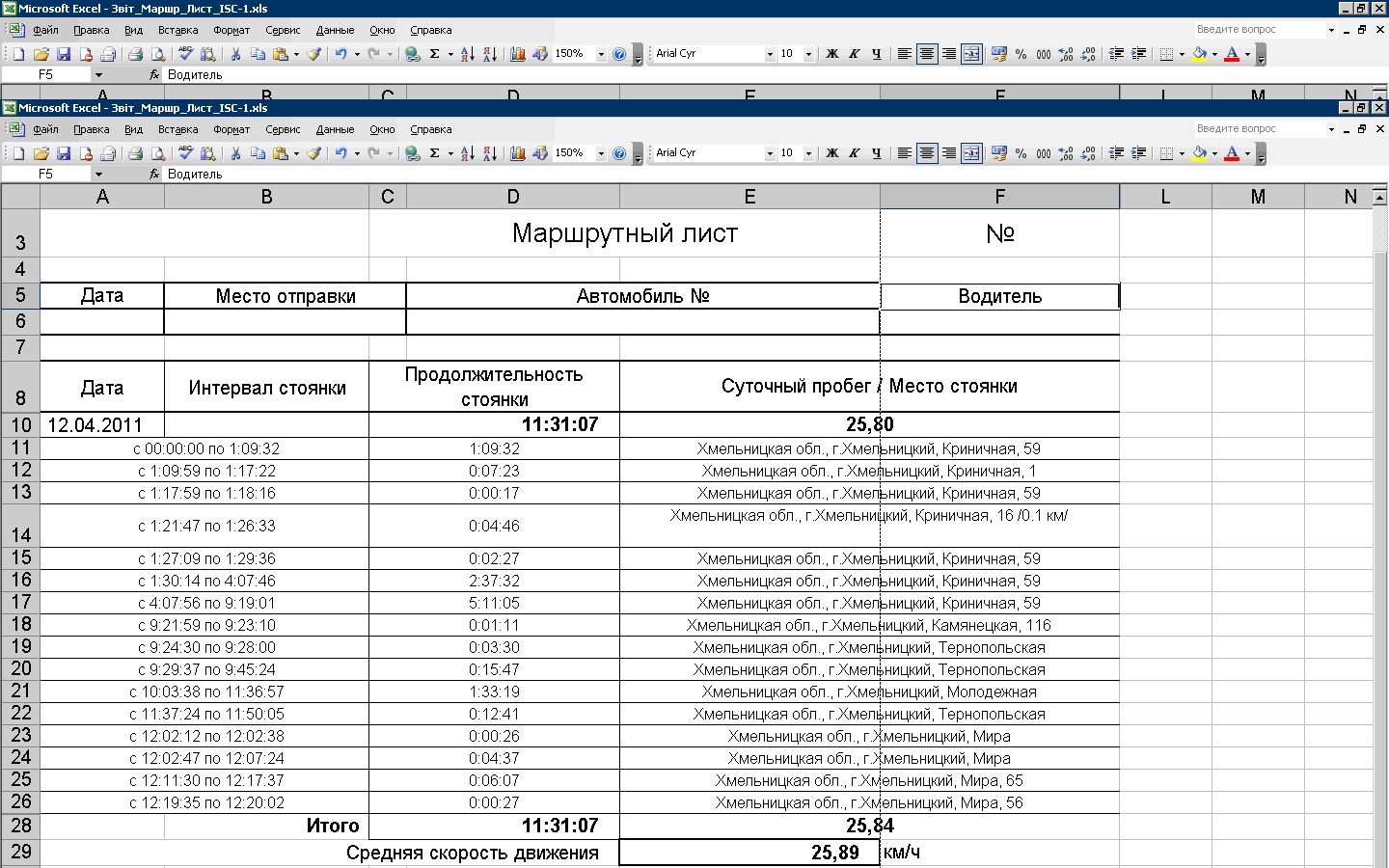Open Сервис menu in rear Excel window

tap(283, 30)
